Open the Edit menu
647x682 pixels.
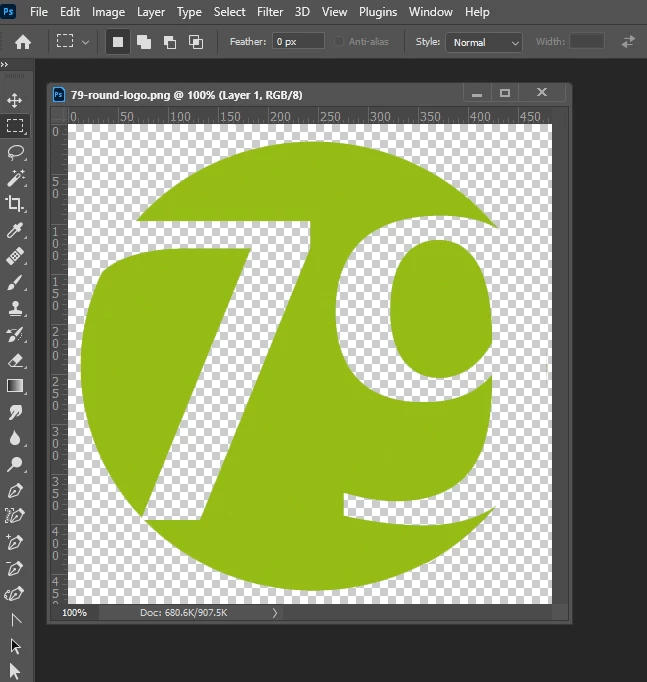pos(70,12)
